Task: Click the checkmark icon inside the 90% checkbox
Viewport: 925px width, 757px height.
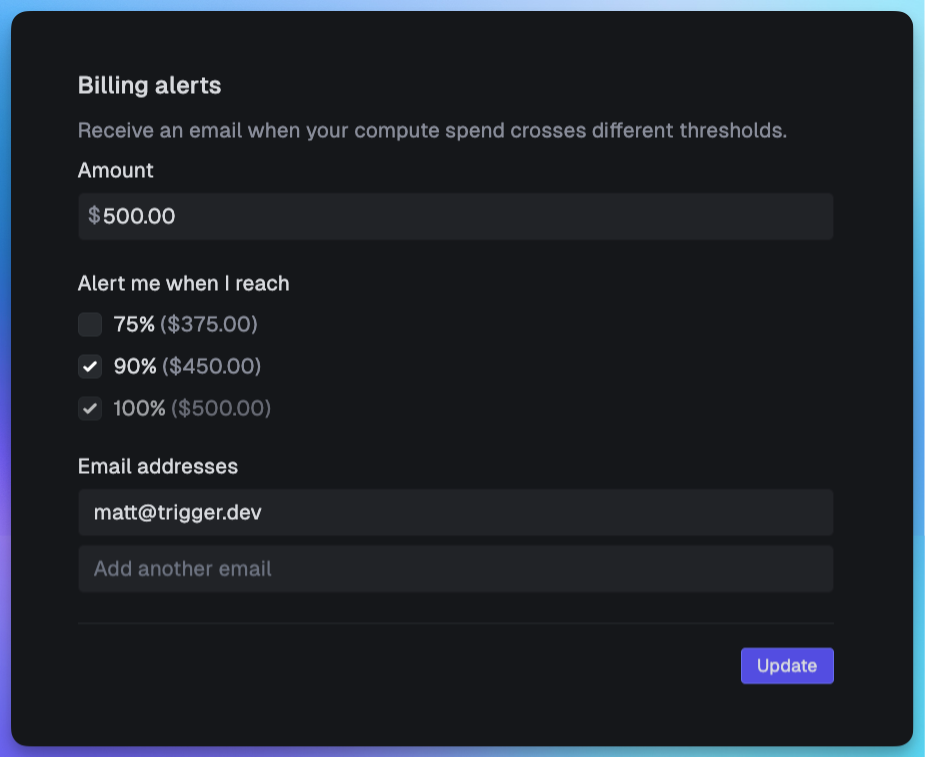Action: point(90,366)
